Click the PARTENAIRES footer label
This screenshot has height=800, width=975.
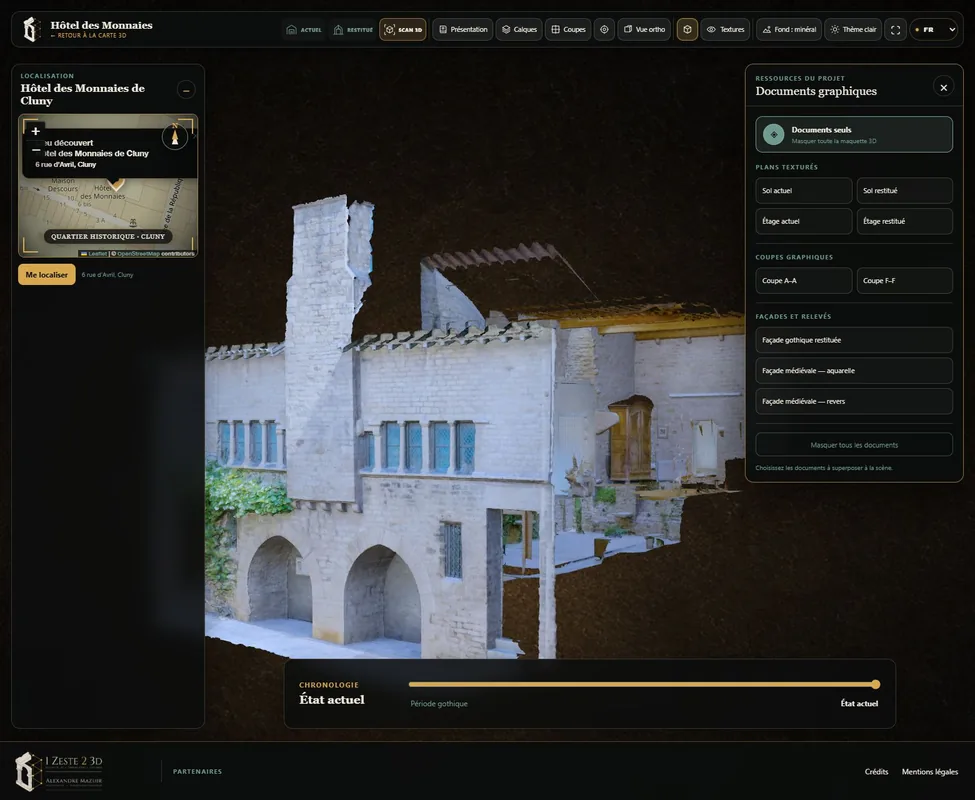click(197, 771)
